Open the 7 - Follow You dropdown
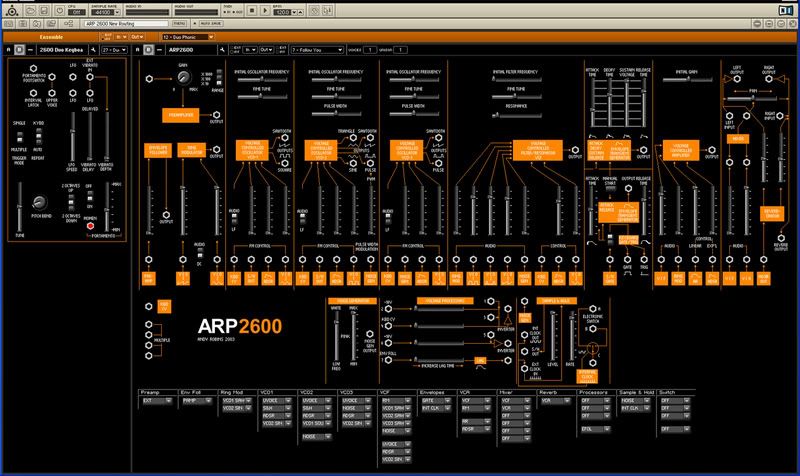 317,50
